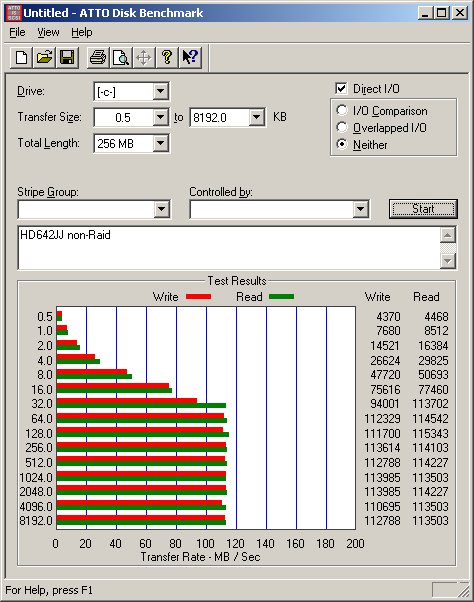Screen dimensions: 474x602
Task: Click the New document toolbar icon
Action: pyautogui.click(x=21, y=58)
